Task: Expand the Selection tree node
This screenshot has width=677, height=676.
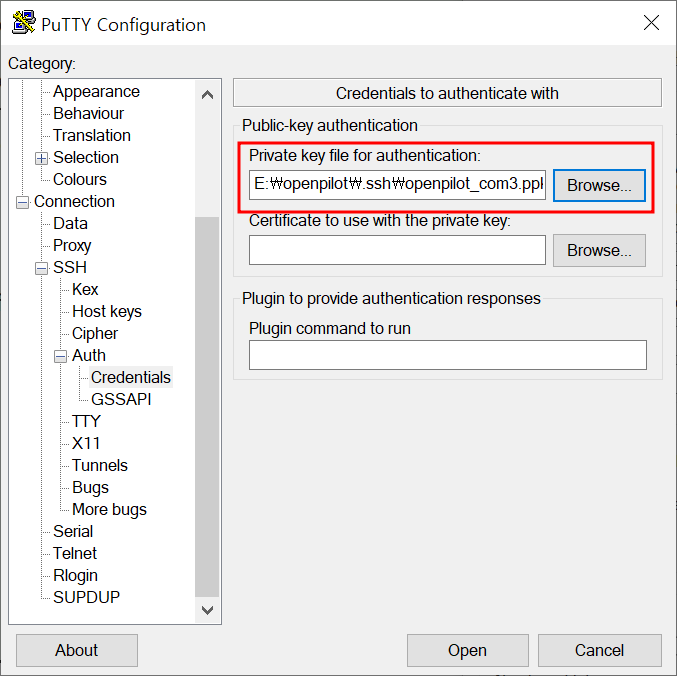Action: pyautogui.click(x=41, y=158)
